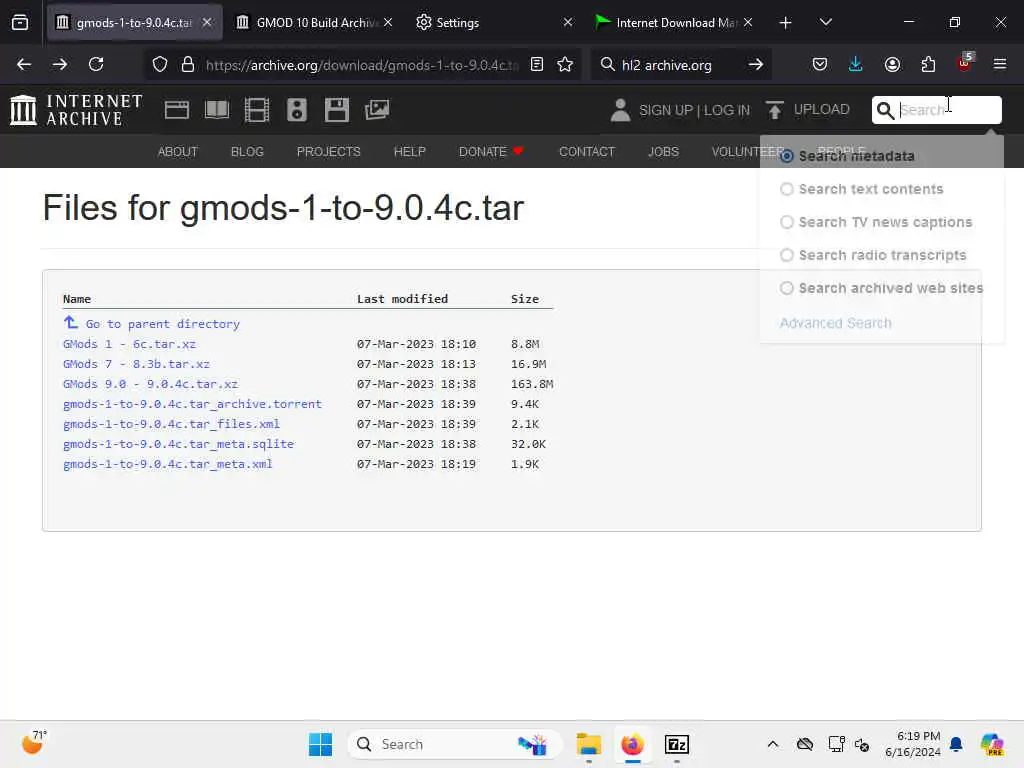Viewport: 1024px width, 768px height.
Task: Reload the current page
Action: tap(96, 64)
